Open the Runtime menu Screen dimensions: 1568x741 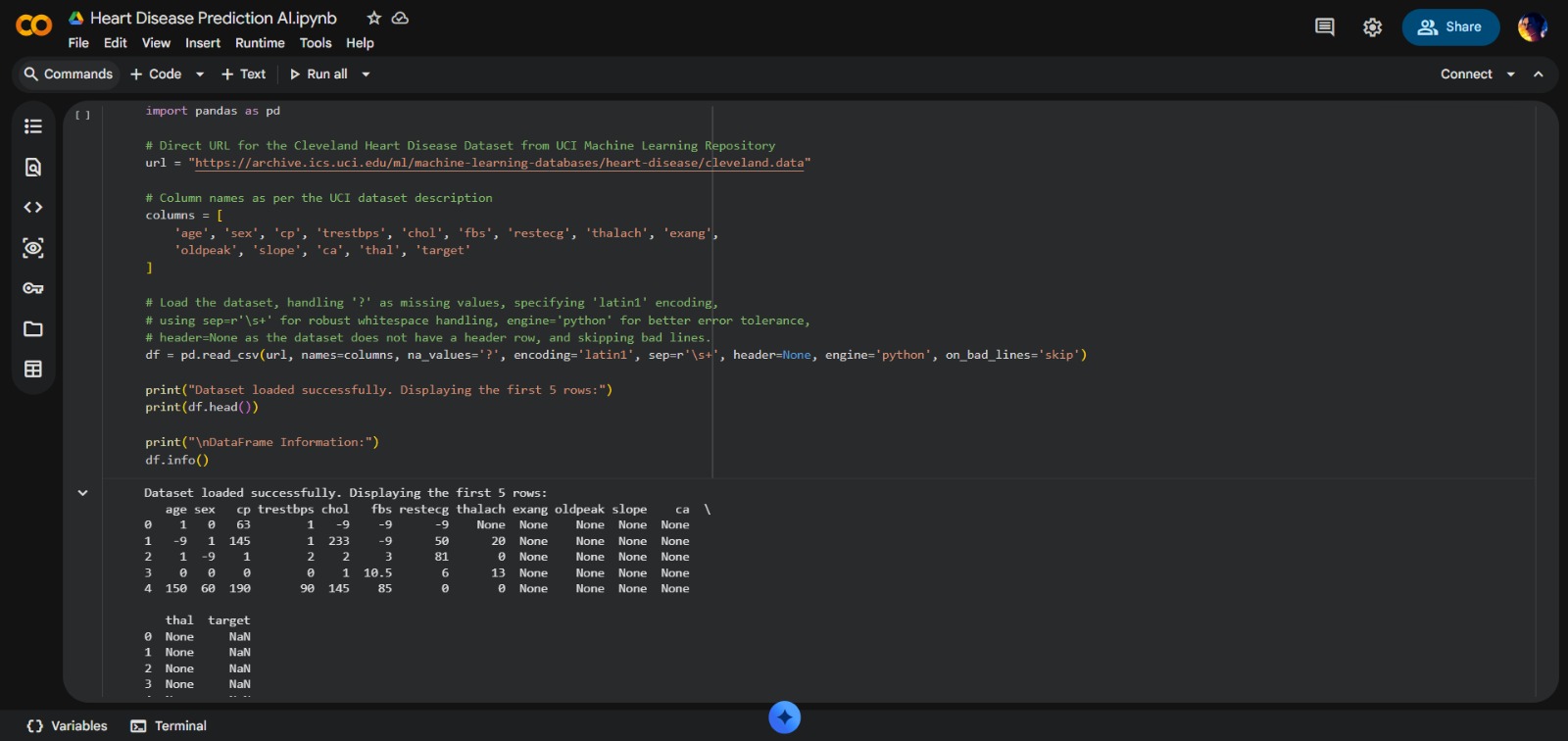click(260, 43)
